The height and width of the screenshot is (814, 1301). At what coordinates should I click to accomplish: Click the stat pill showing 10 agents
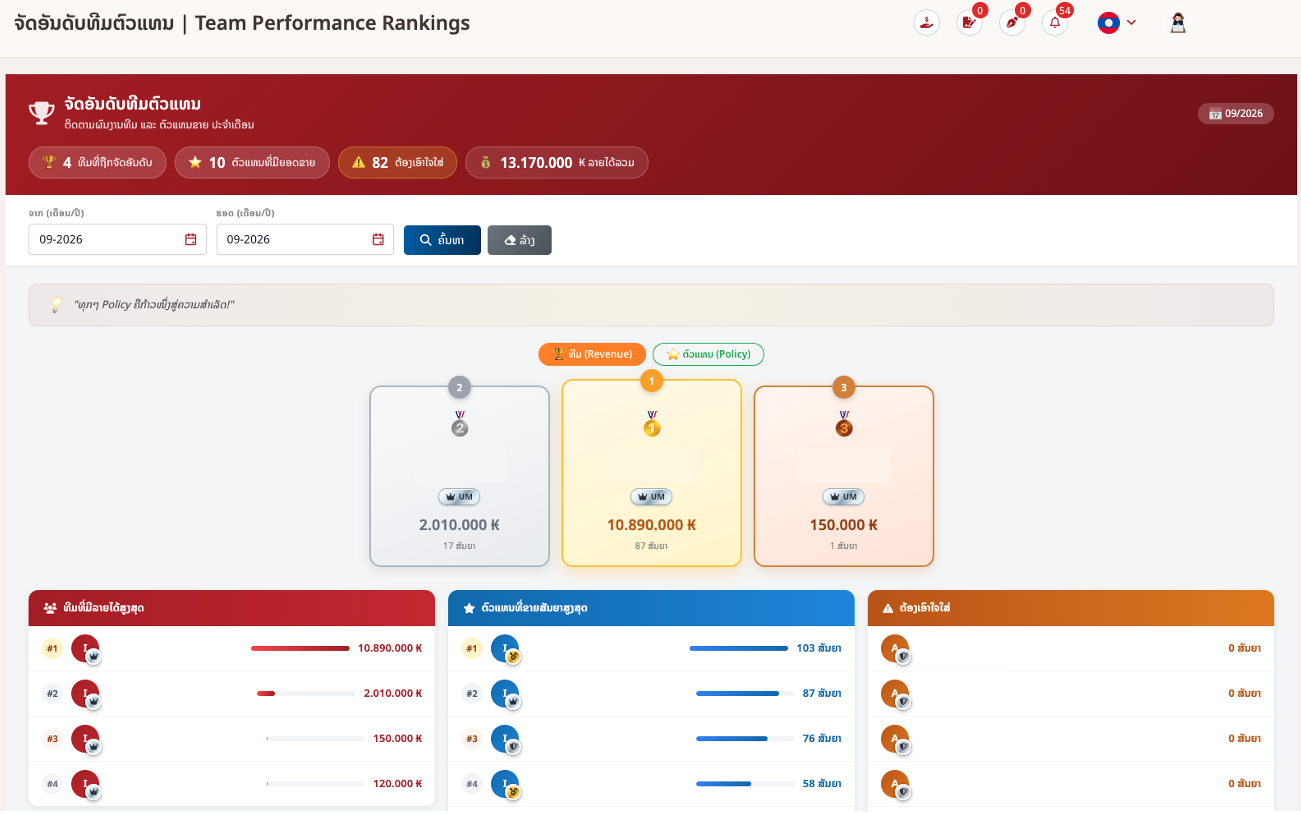252,162
